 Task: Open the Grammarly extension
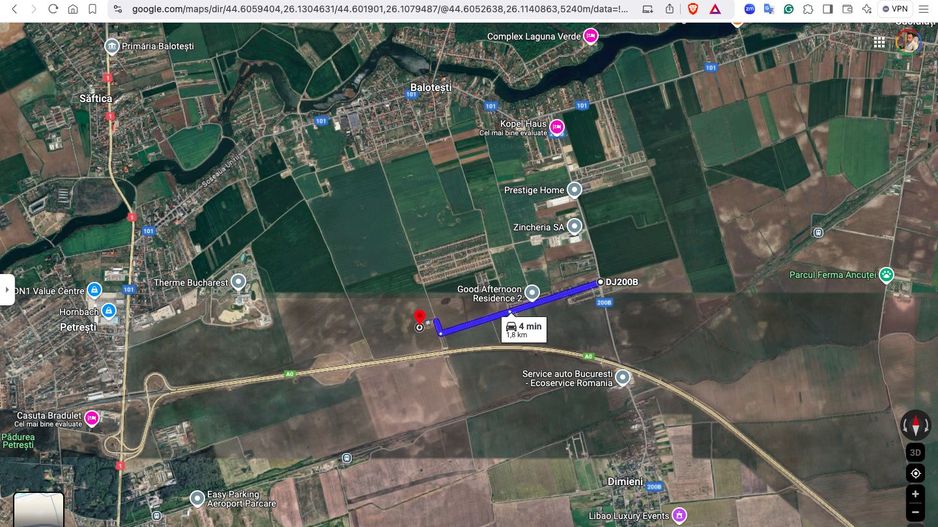788,9
